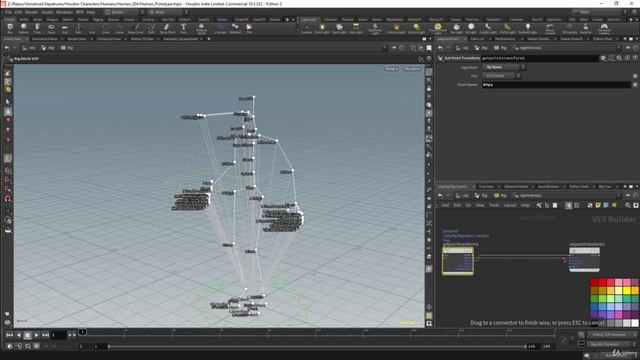Switch to the Render View tab
This screenshot has height=360, width=640.
click(x=77, y=39)
